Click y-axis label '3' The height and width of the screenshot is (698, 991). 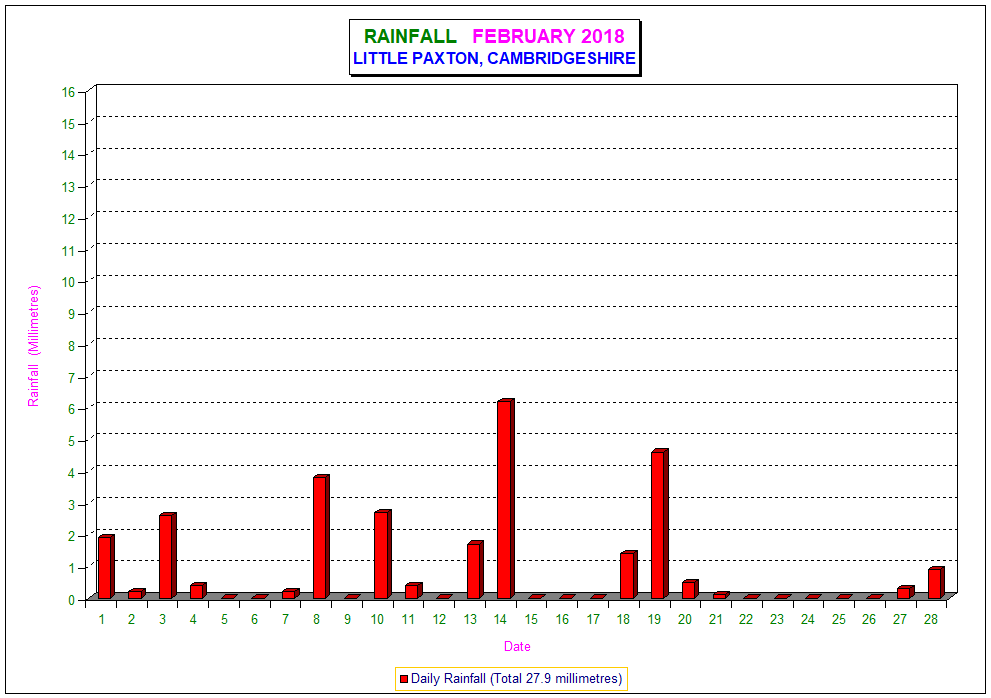[x=71, y=505]
